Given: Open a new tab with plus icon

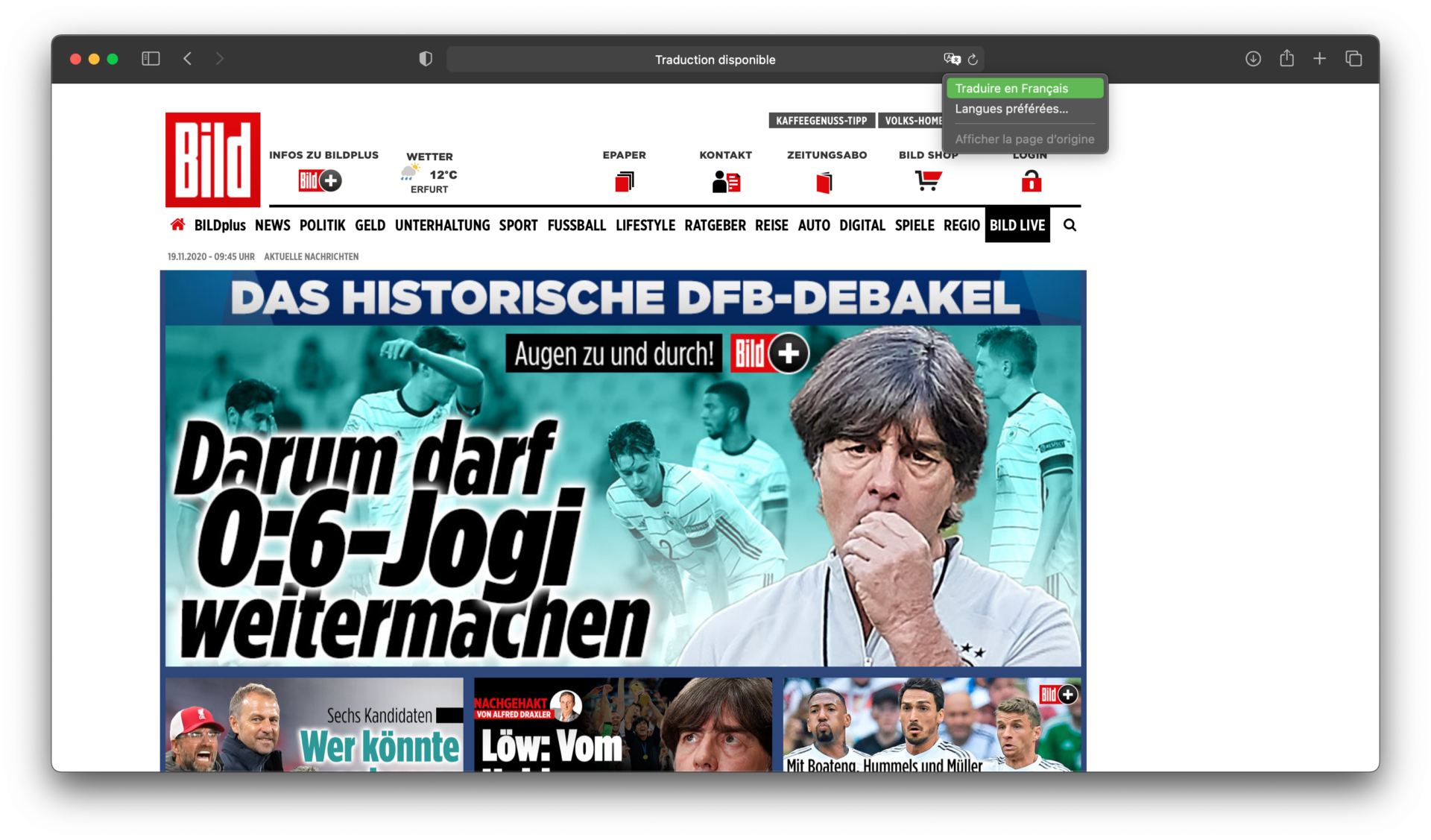Looking at the screenshot, I should click(1319, 59).
